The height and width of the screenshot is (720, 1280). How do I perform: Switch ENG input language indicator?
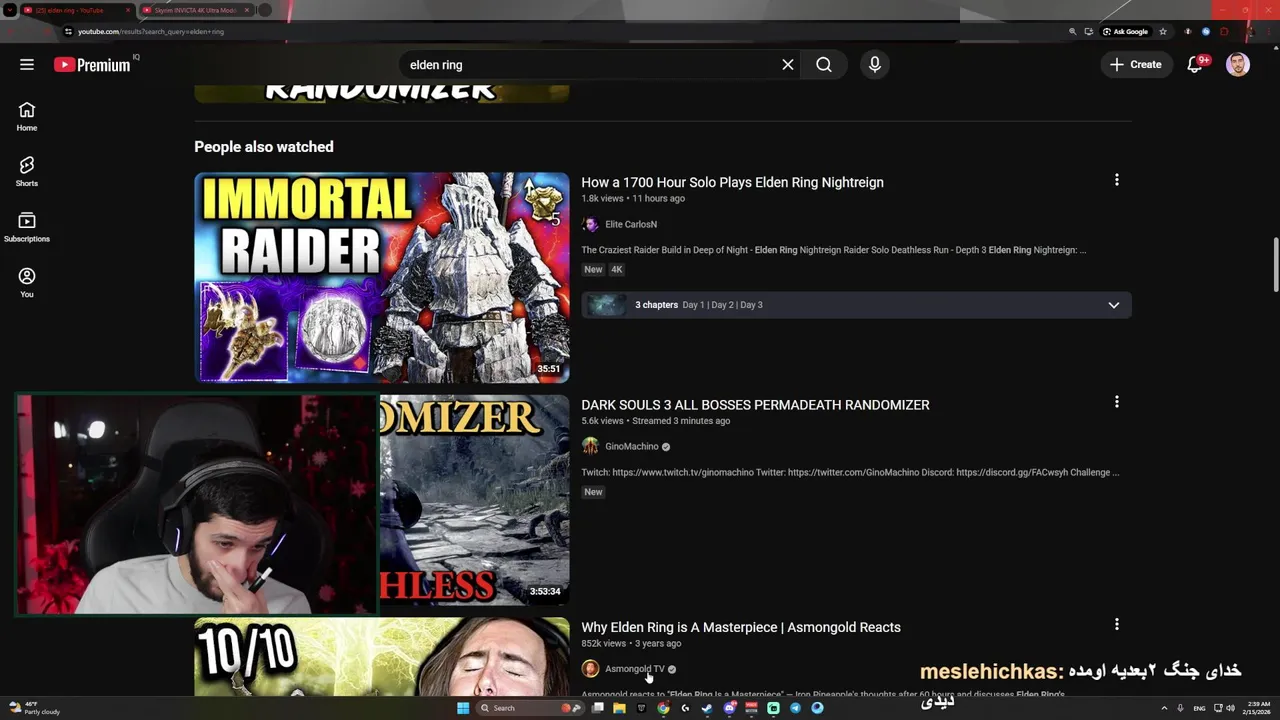tap(1199, 708)
